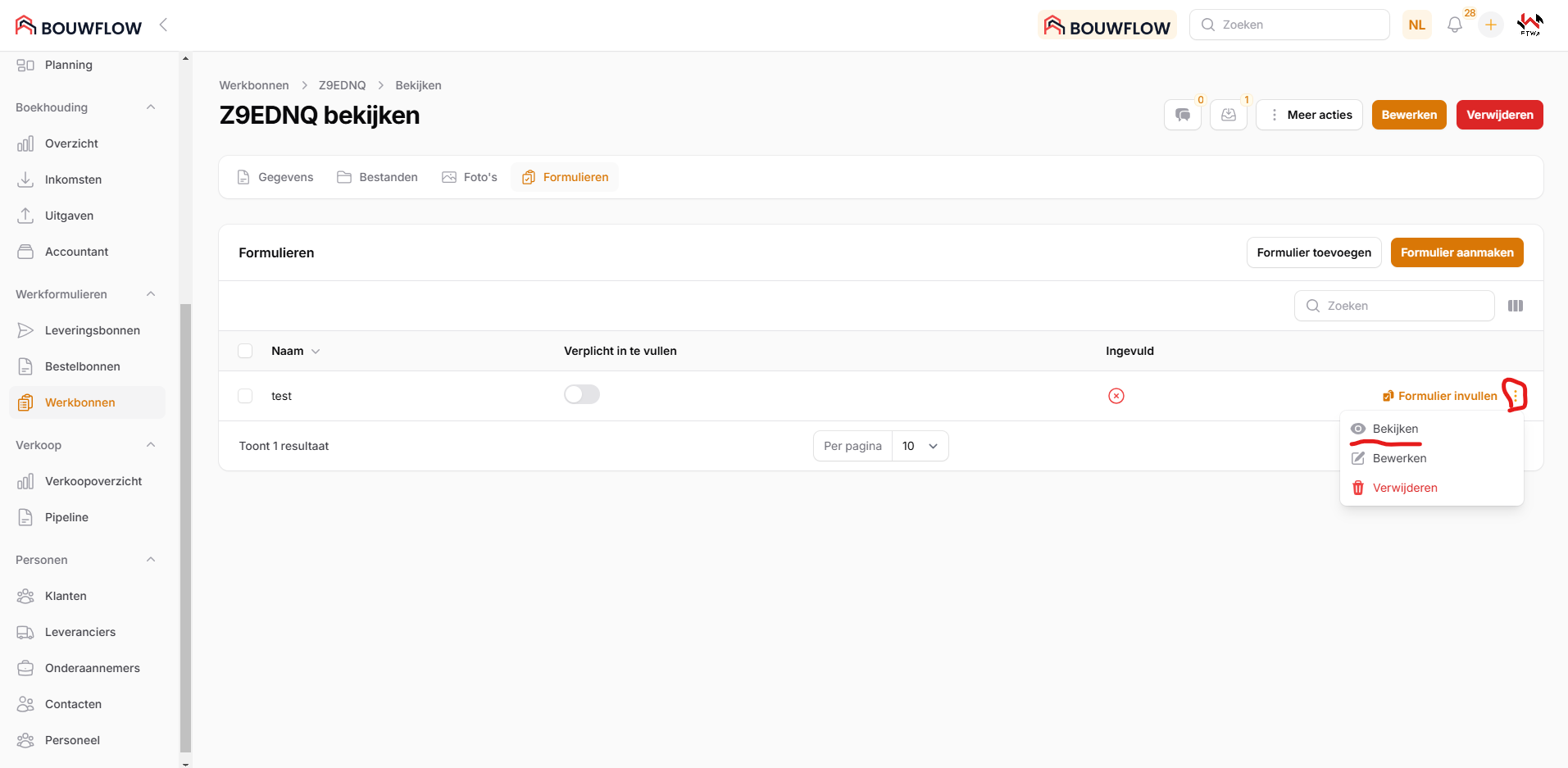Click the inbox tray icon button

coord(1228,115)
